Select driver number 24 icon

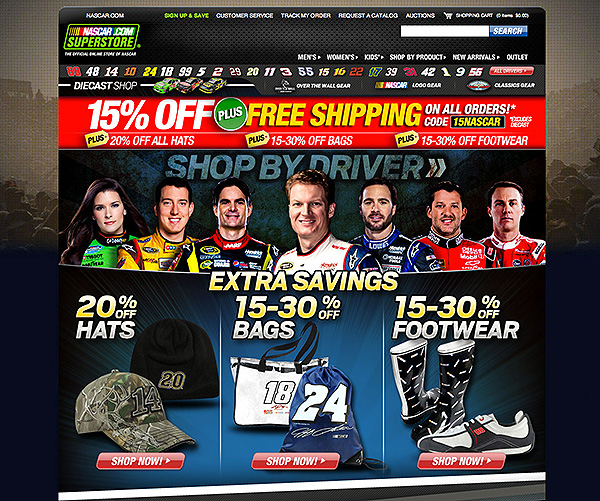click(150, 72)
